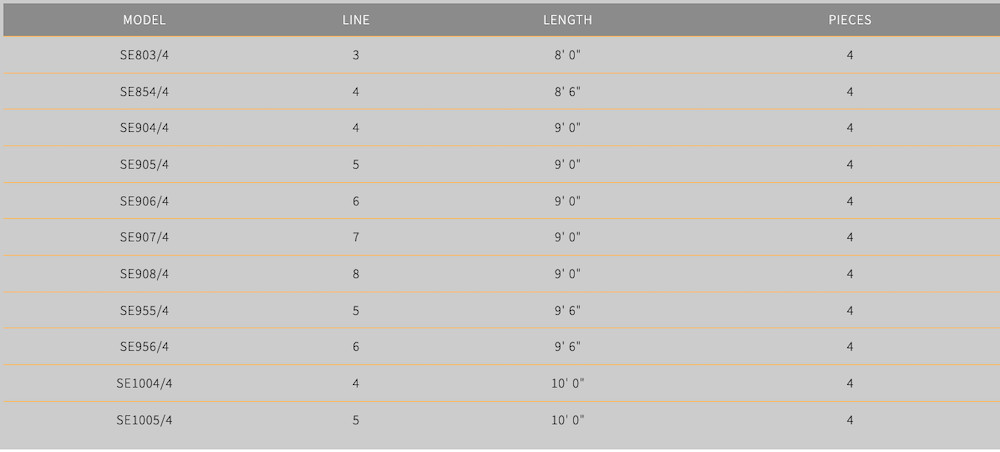The width and height of the screenshot is (1000, 452).
Task: Click model SE955/4
Action: pyautogui.click(x=144, y=311)
